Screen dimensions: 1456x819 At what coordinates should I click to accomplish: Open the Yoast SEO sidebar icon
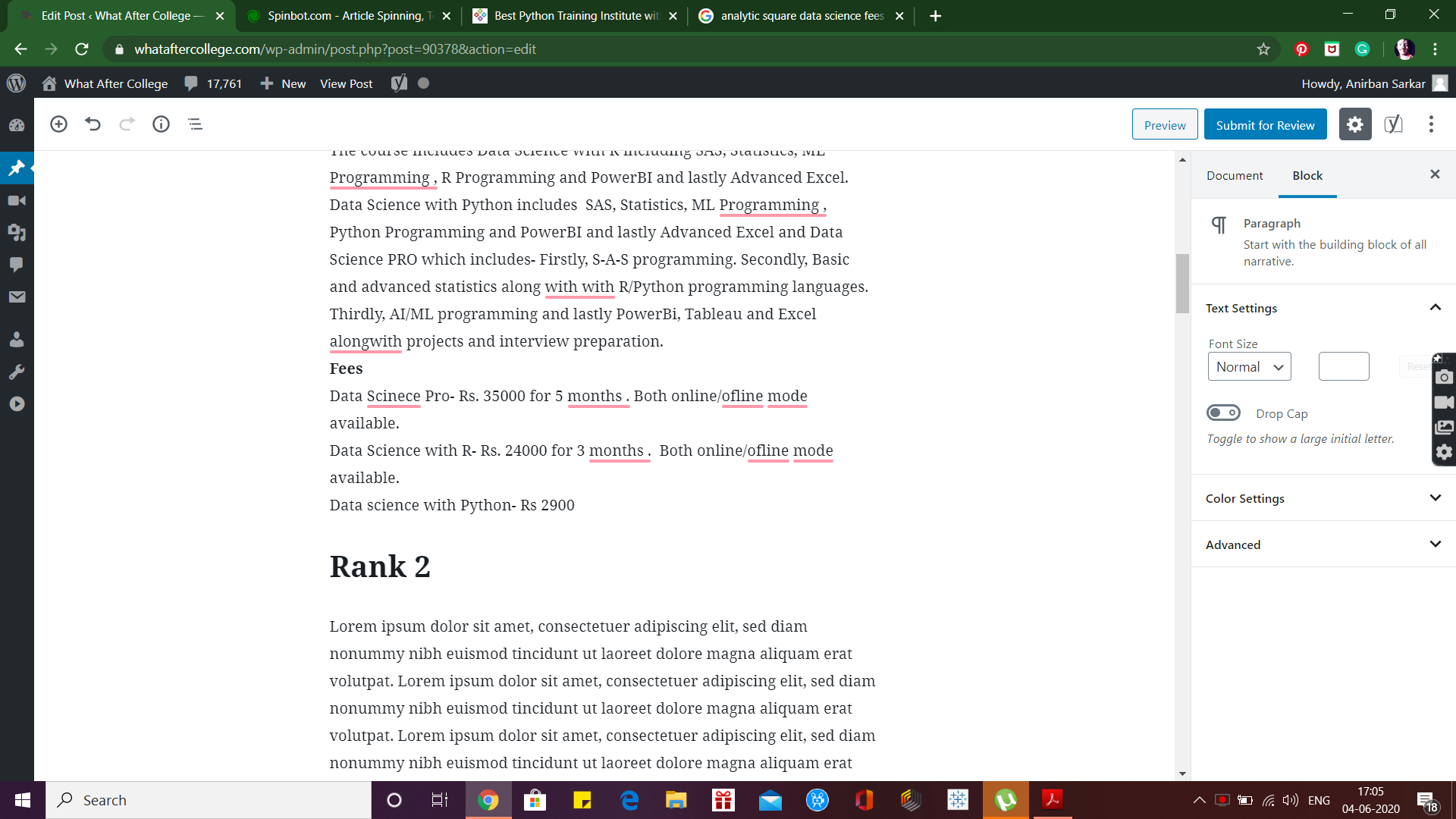click(1393, 124)
